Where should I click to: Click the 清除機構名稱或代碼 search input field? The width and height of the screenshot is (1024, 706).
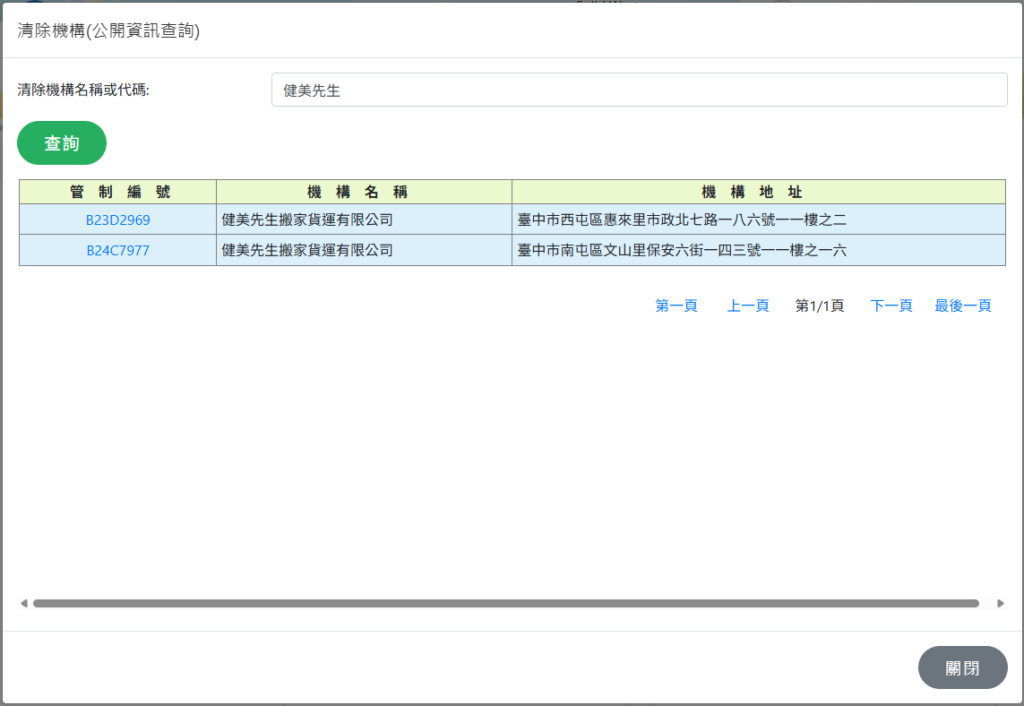pos(638,90)
